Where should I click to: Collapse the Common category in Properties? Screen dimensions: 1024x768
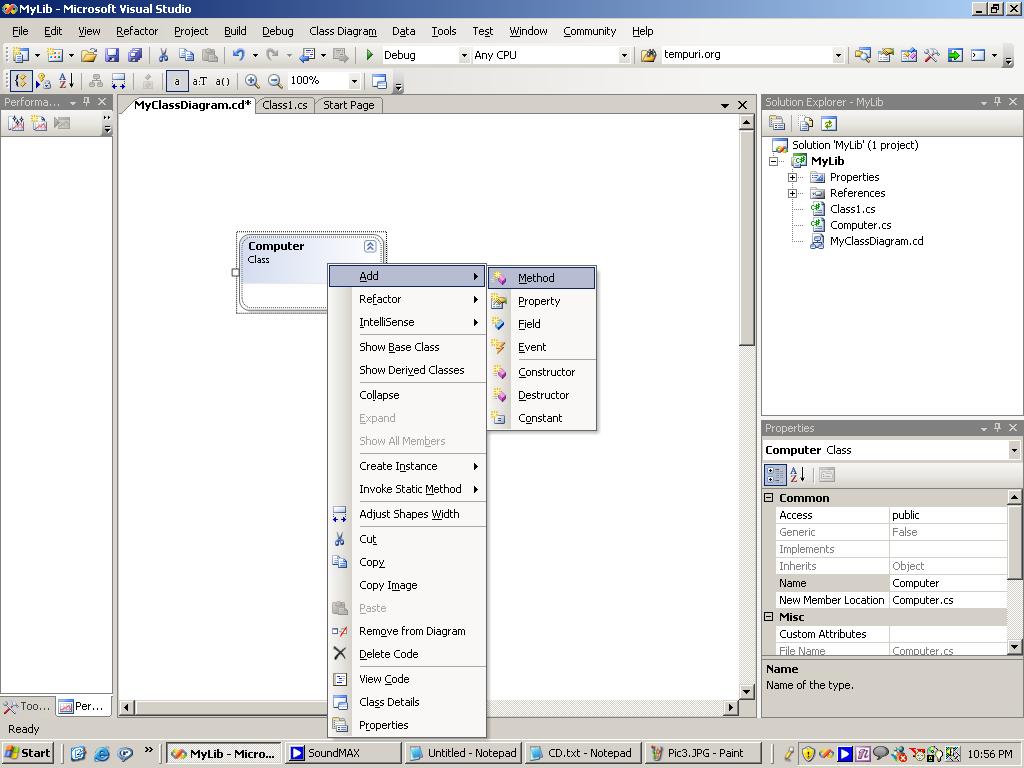(769, 498)
